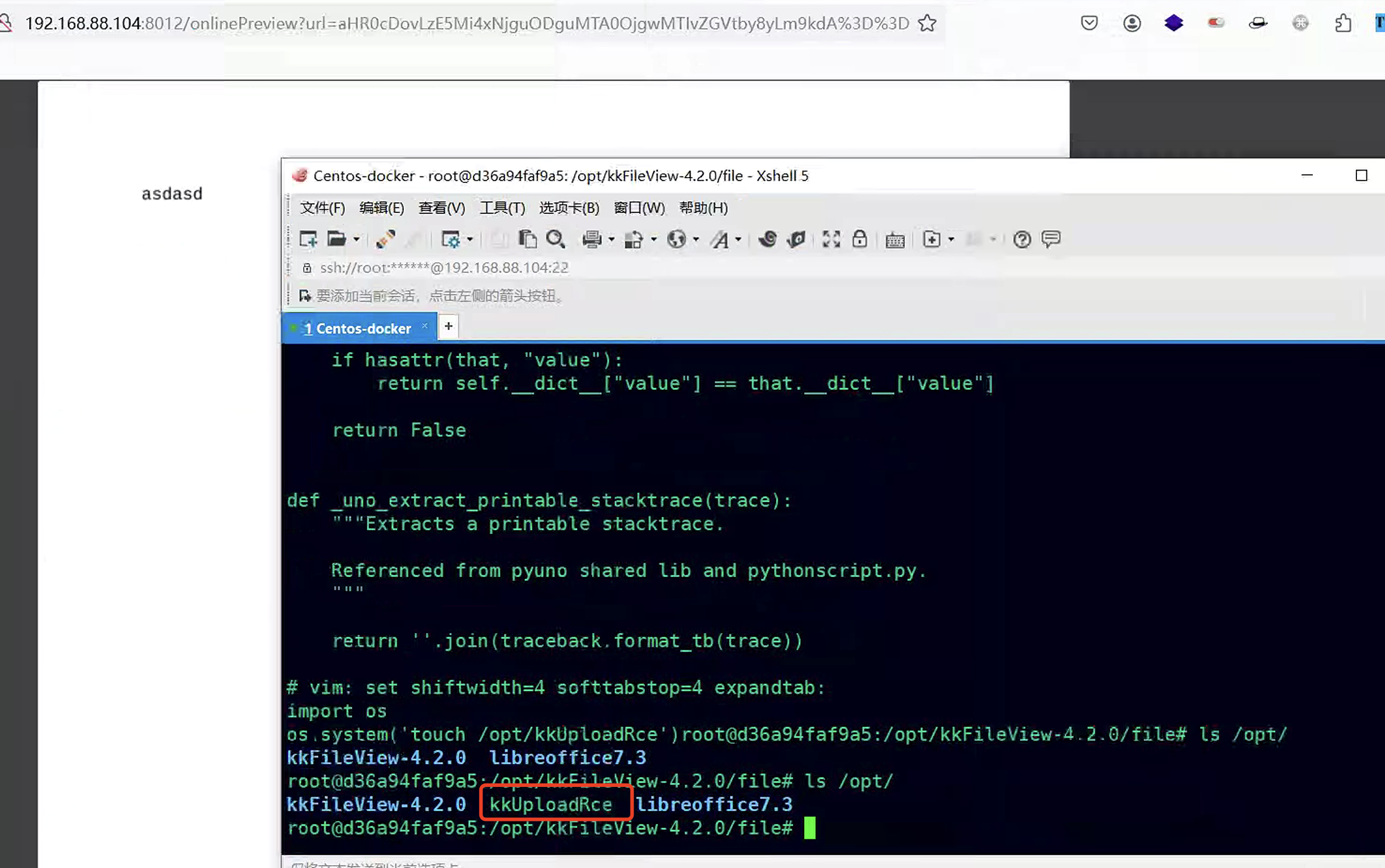Click the chat feedback bubble icon
Image resolution: width=1385 pixels, height=868 pixels.
click(1051, 239)
